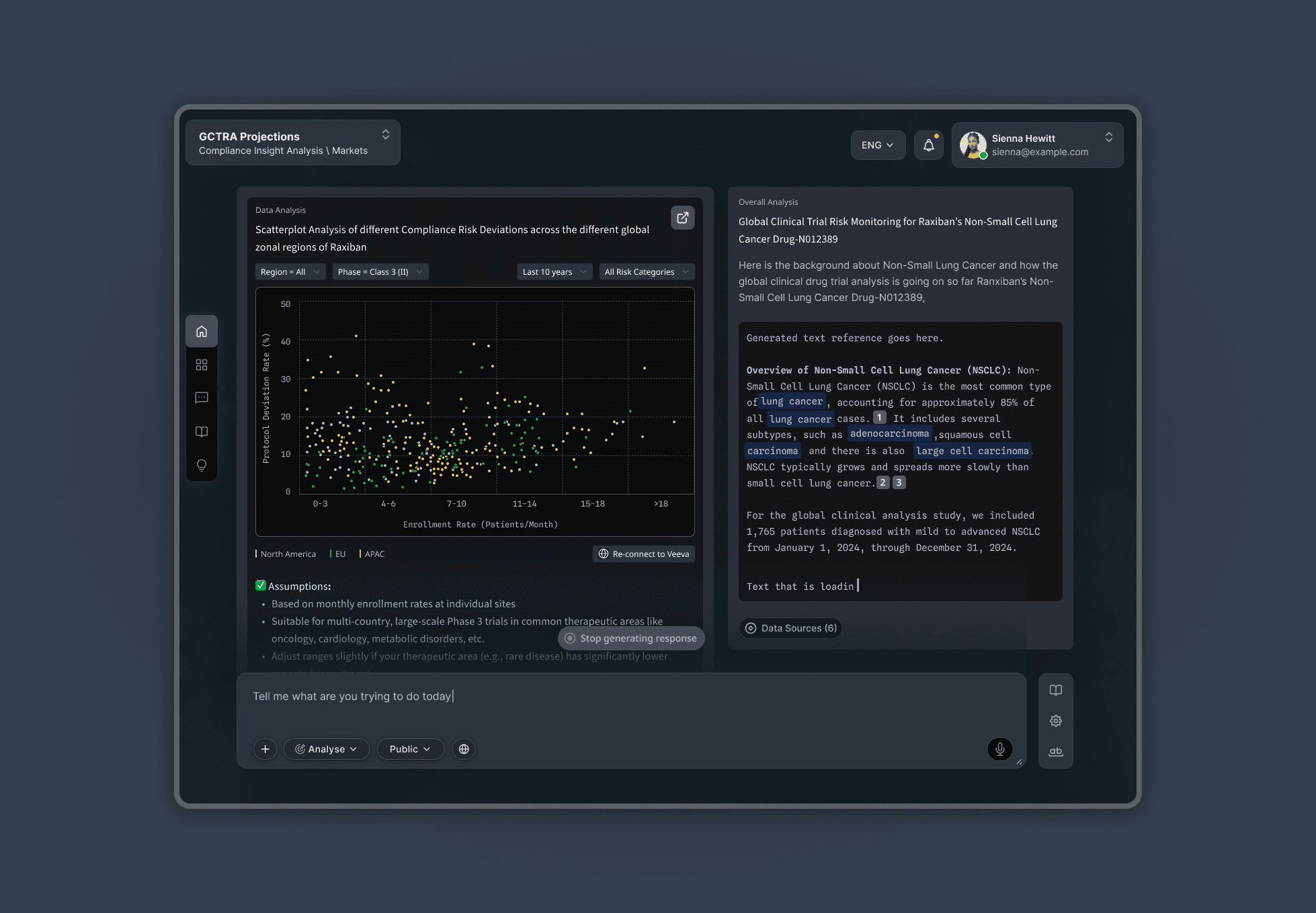Click the 'Compliance Insight Analysis \ Markets' breadcrumb
Screen dimensions: 1316x913
283,150
